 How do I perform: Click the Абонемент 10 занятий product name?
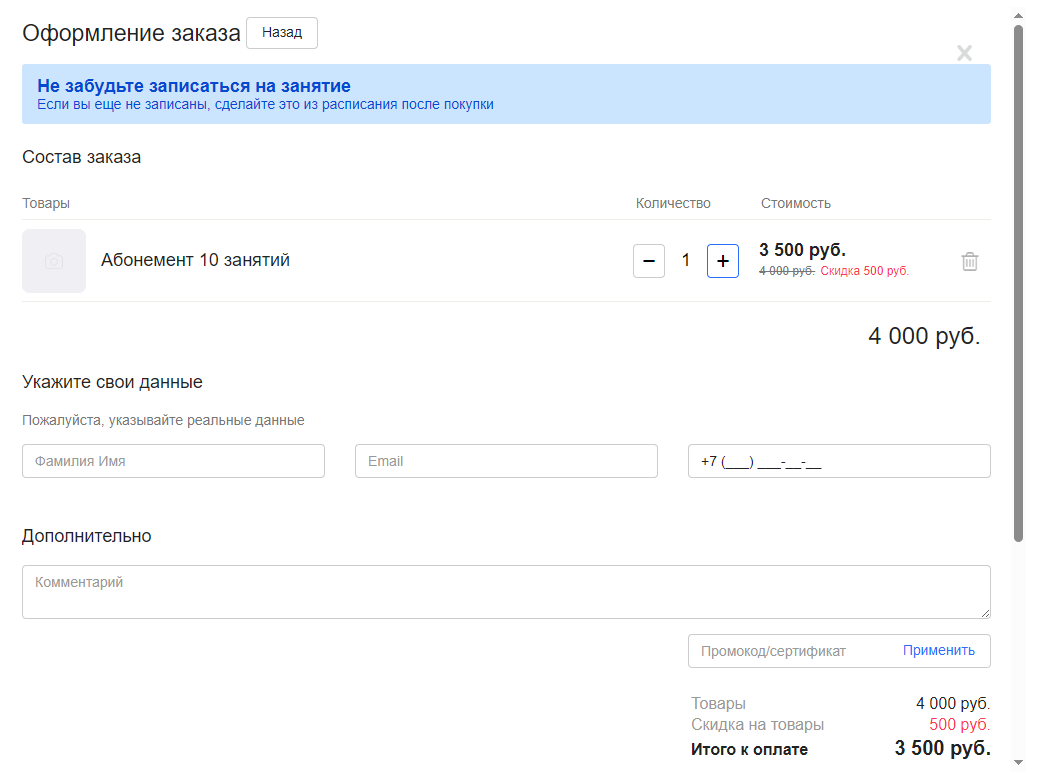pyautogui.click(x=195, y=260)
